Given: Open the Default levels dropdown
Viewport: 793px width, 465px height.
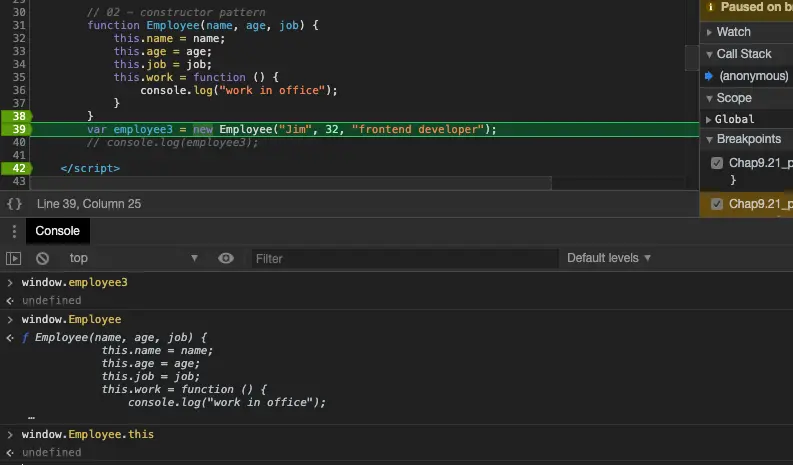Looking at the screenshot, I should (608, 258).
